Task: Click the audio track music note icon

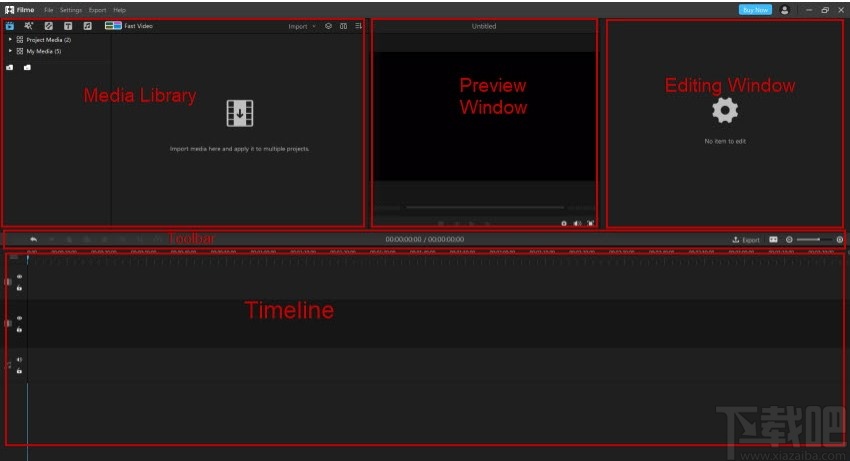Action: 8,365
